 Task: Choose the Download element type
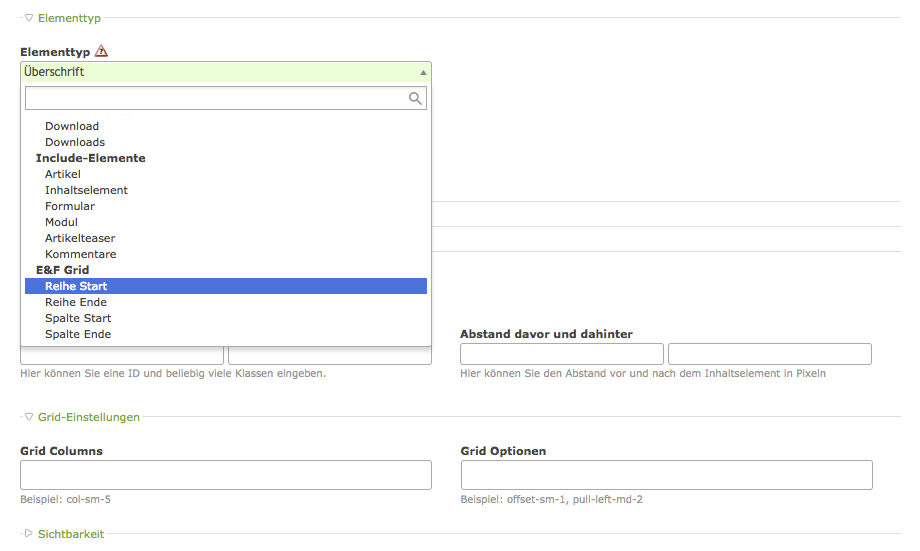pos(72,126)
